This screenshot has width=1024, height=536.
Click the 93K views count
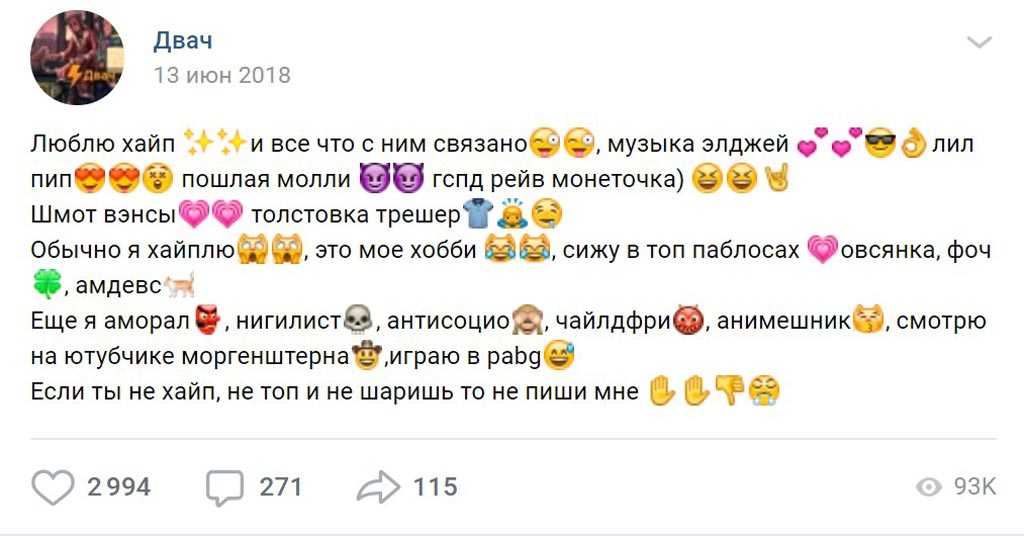(x=975, y=487)
